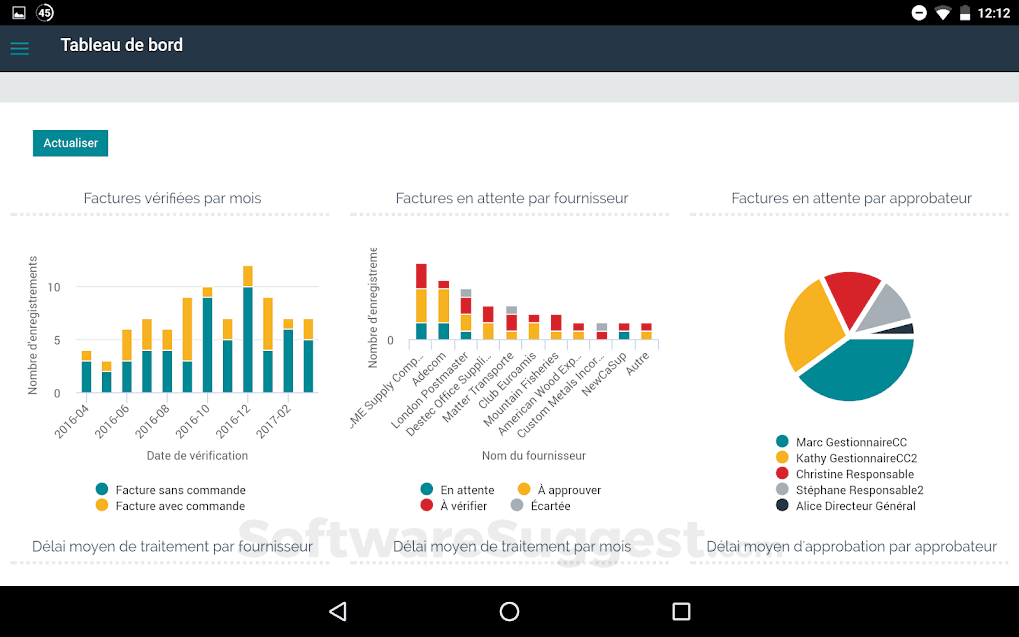The image size is (1019, 637).
Task: Tap the do-not-disturb icon in the status bar
Action: coord(918,13)
